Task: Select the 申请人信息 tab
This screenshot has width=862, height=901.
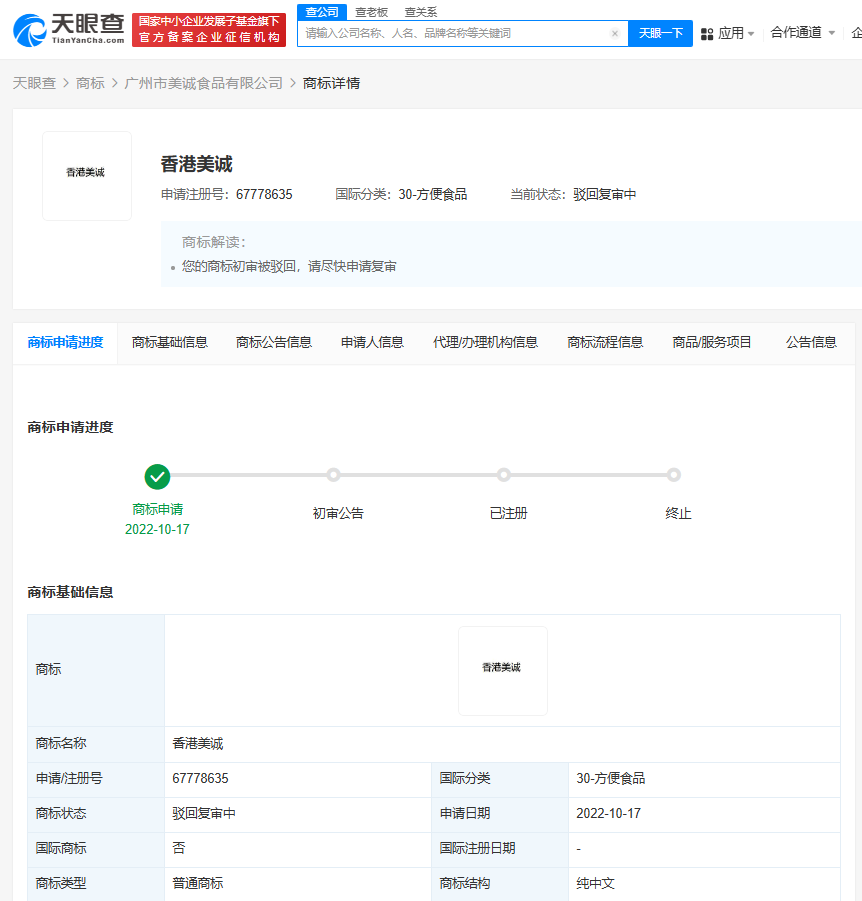Action: tap(372, 342)
